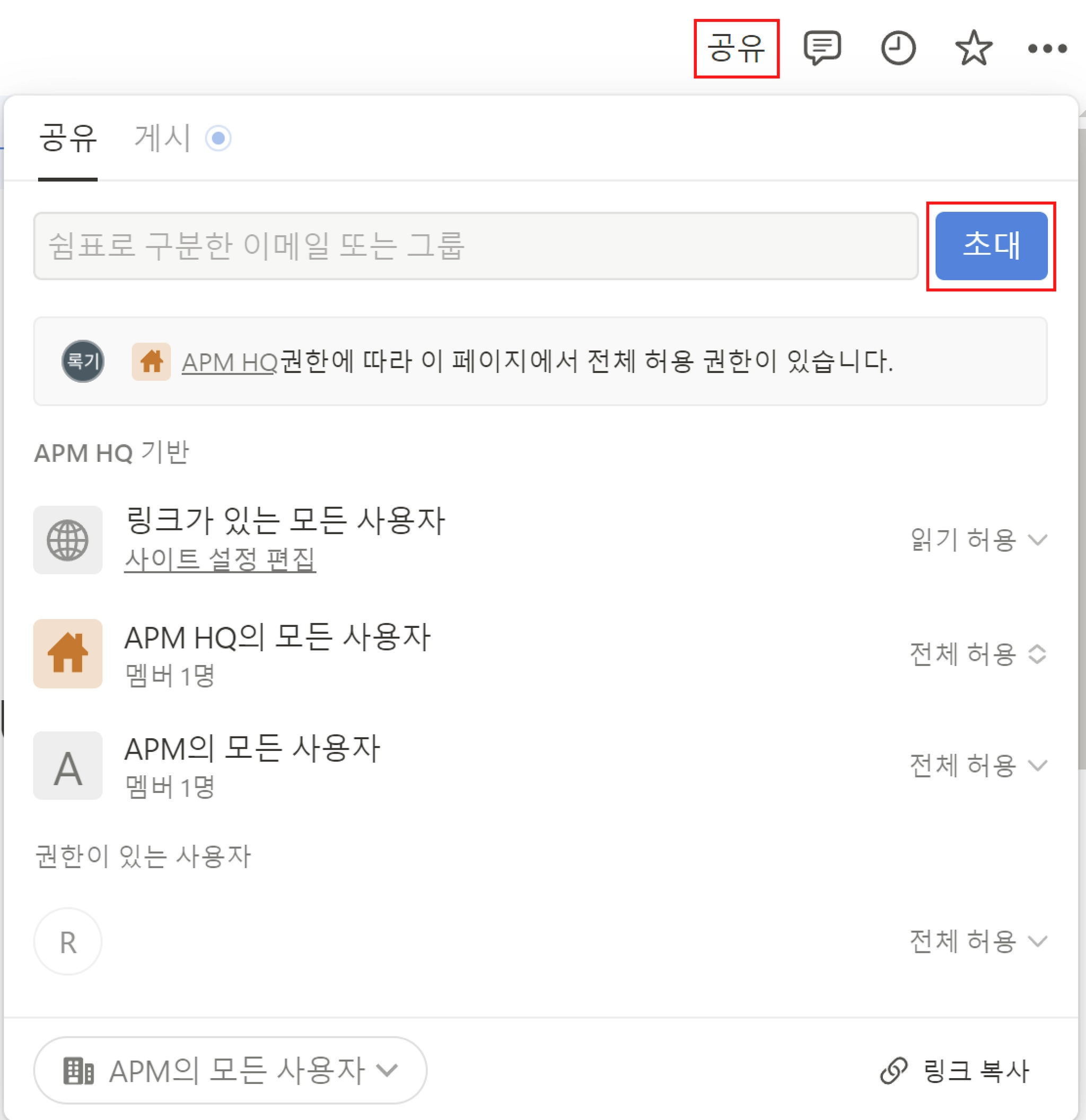Open the three-dot more options menu
Screen dimensions: 1086x1120
click(1047, 49)
